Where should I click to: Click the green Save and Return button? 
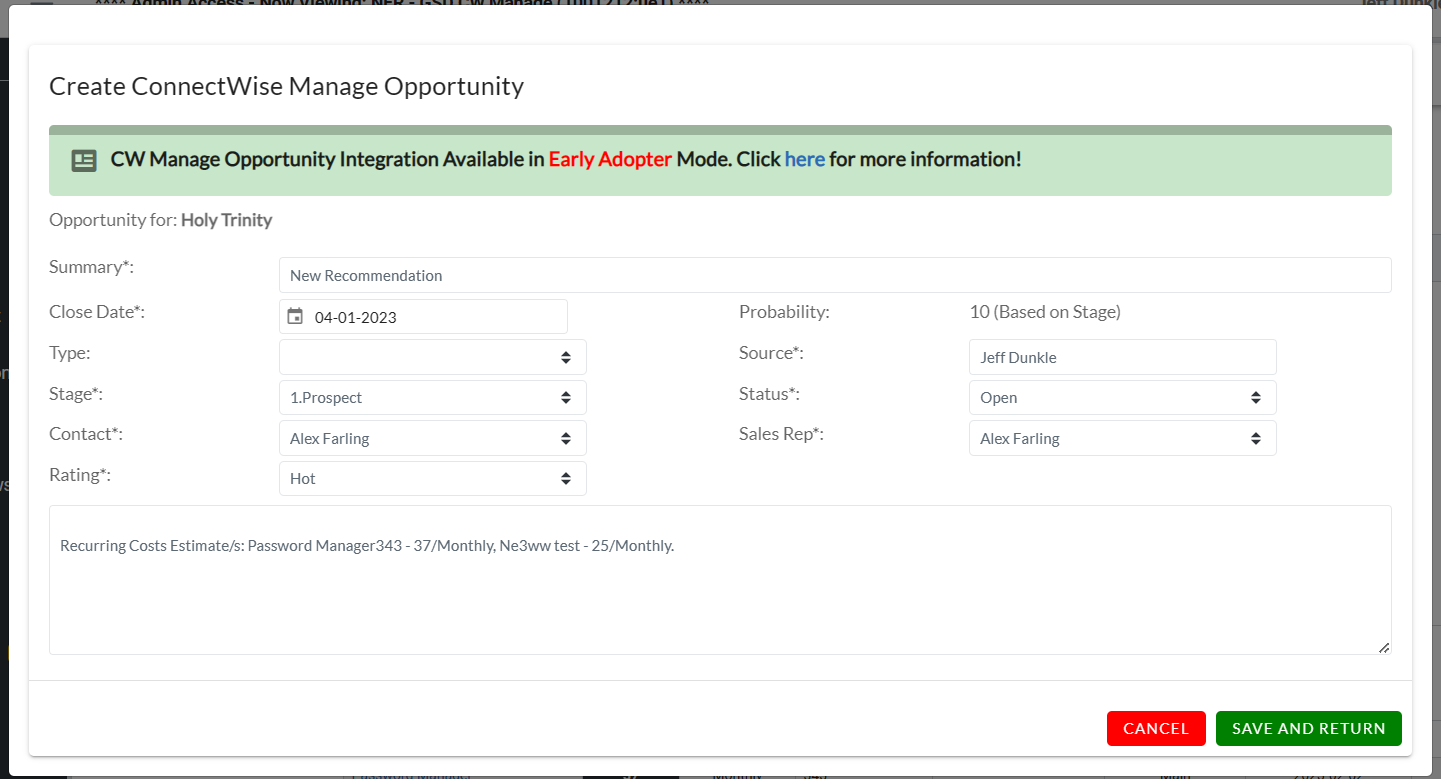1309,728
